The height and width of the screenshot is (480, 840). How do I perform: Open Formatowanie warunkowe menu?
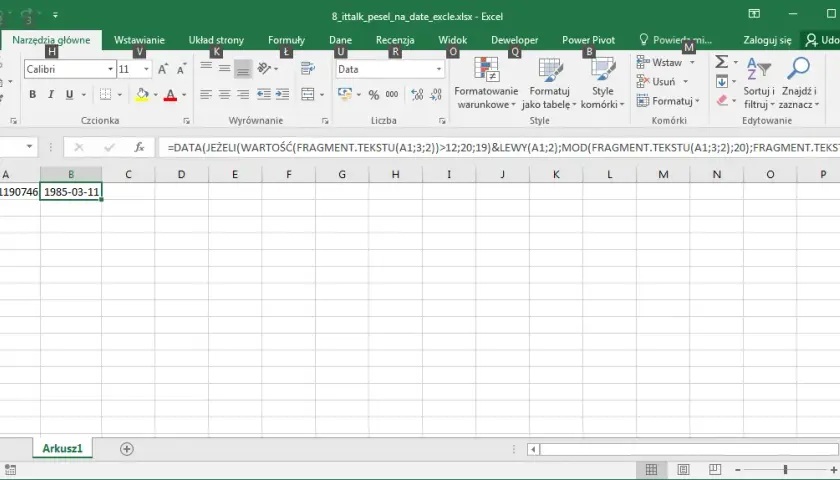pyautogui.click(x=486, y=83)
